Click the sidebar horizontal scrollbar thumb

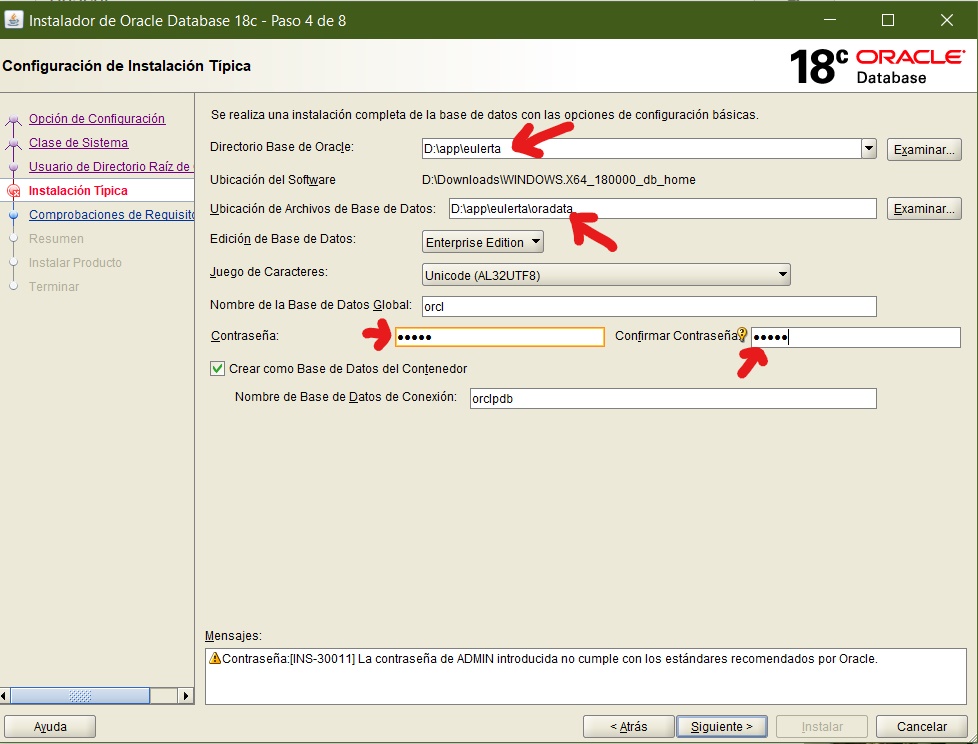click(80, 695)
